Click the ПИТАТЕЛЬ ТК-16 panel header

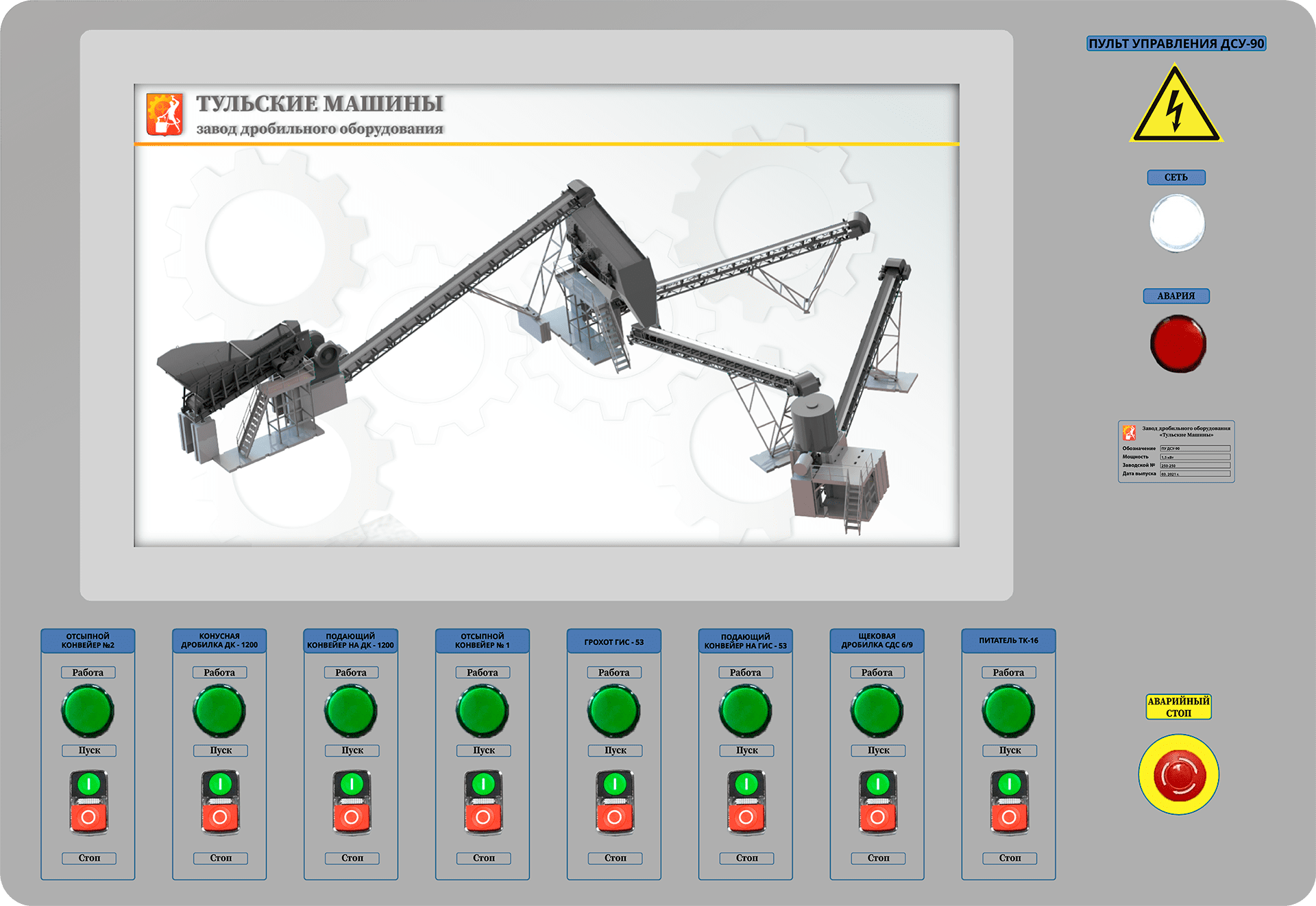(1008, 641)
